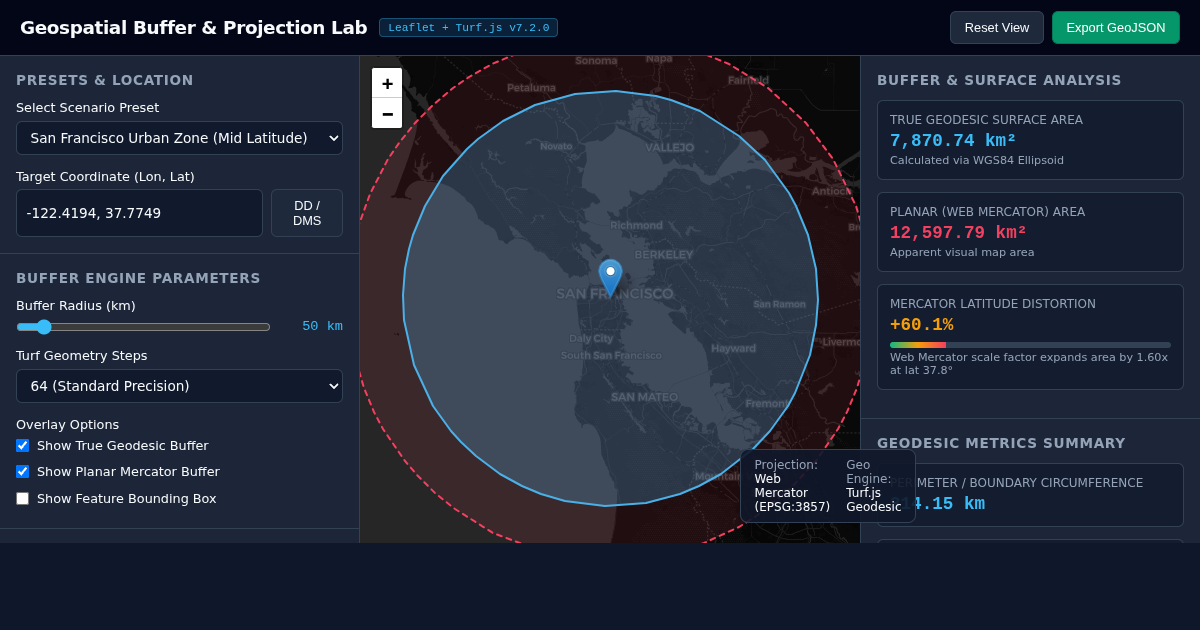Click the Hayward map label
The height and width of the screenshot is (630, 1200).
(x=733, y=348)
